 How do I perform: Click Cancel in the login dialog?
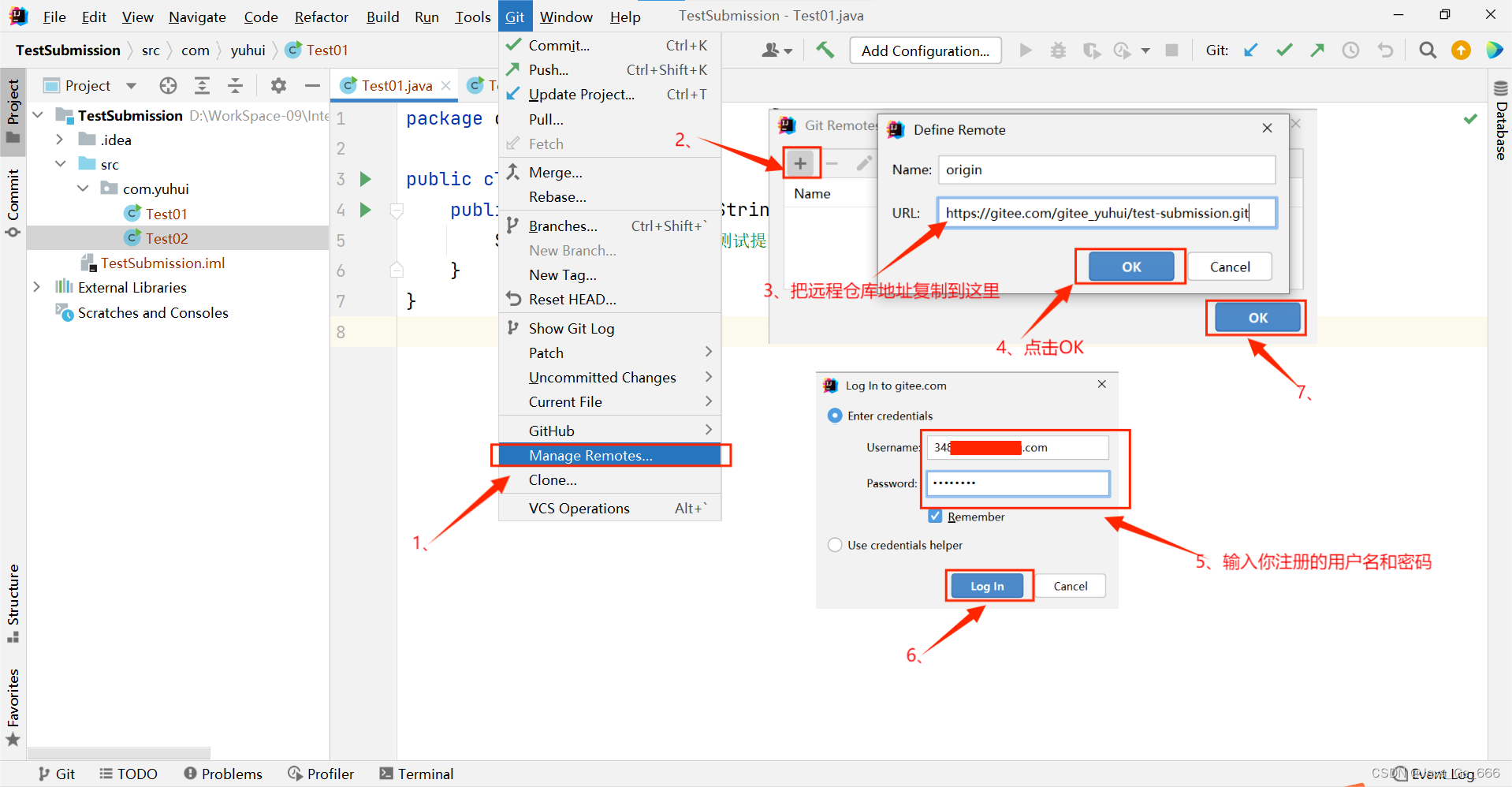tap(1070, 586)
